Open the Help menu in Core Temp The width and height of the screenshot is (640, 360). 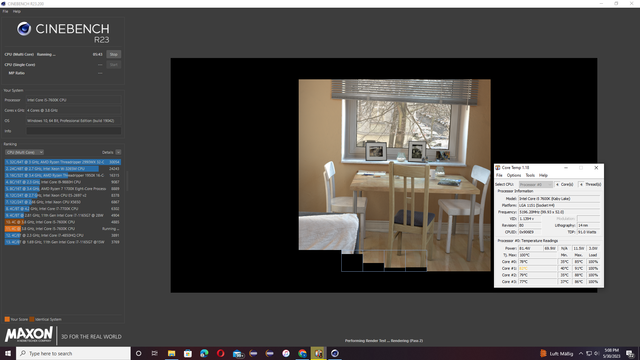click(543, 175)
